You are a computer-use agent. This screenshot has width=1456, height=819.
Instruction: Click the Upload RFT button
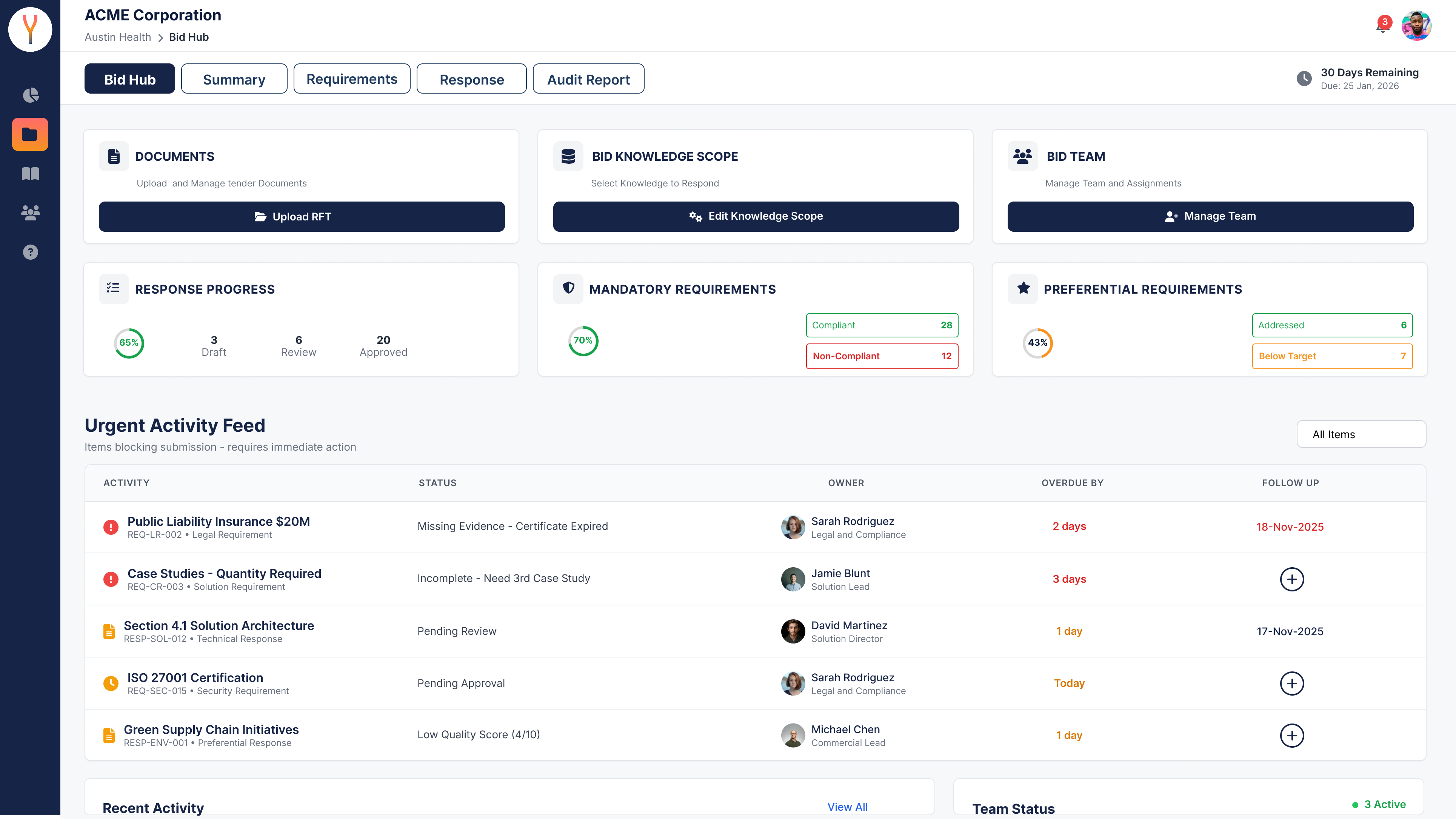(x=301, y=217)
